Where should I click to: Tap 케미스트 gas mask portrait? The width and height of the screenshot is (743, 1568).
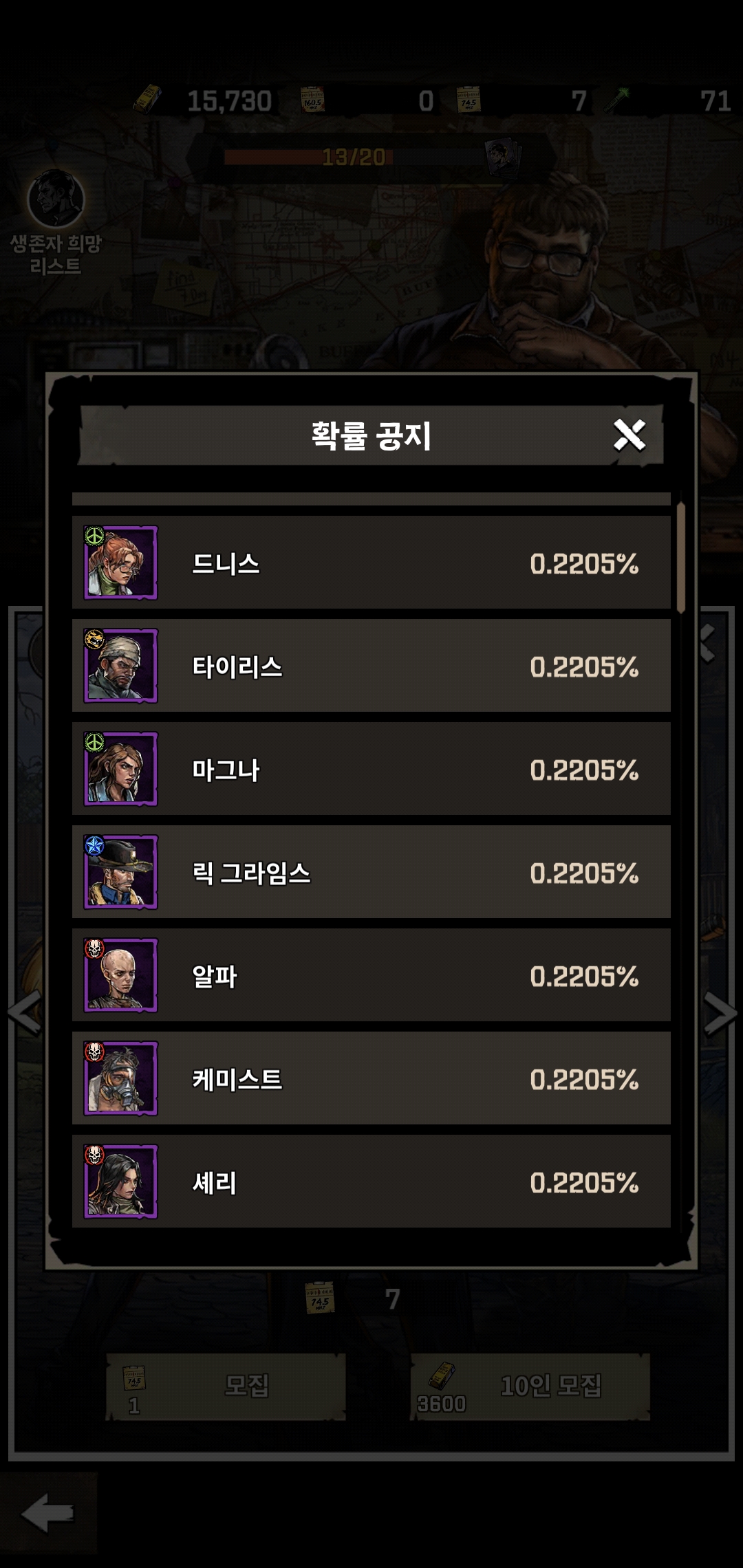[x=120, y=1078]
